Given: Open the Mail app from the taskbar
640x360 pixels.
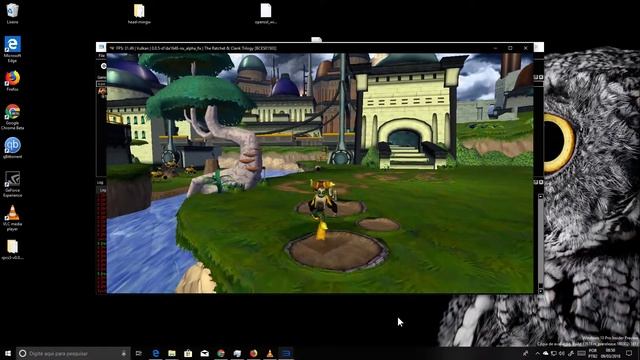Looking at the screenshot, I should 204,353.
